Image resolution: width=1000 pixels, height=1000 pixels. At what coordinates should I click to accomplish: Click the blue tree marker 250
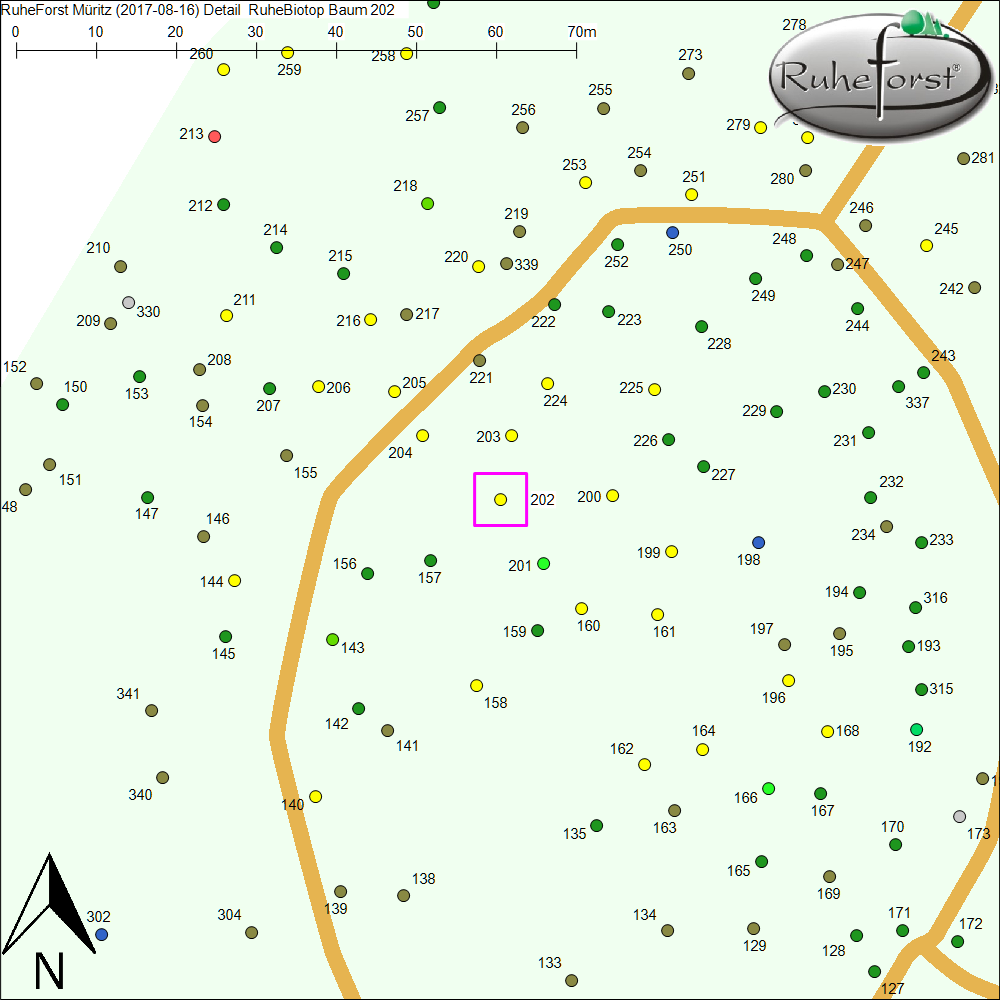672,232
